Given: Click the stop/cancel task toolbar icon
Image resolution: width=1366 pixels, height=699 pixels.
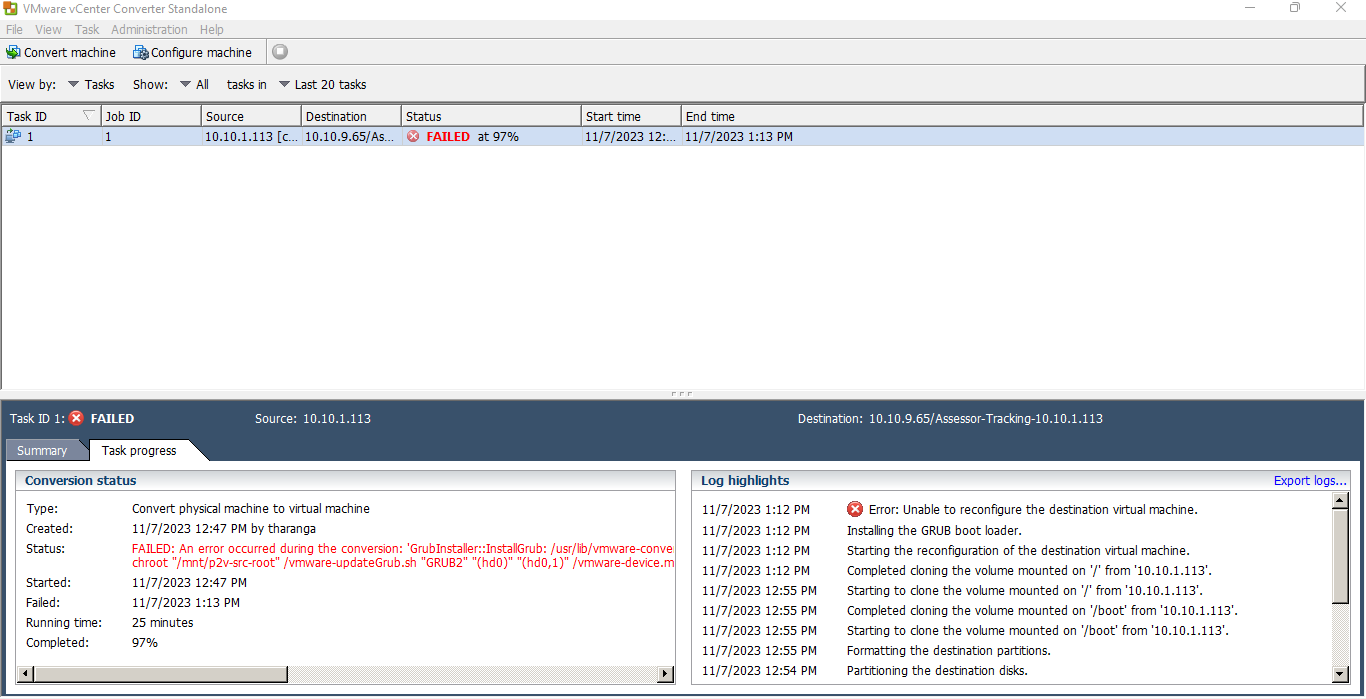Looking at the screenshot, I should [280, 52].
